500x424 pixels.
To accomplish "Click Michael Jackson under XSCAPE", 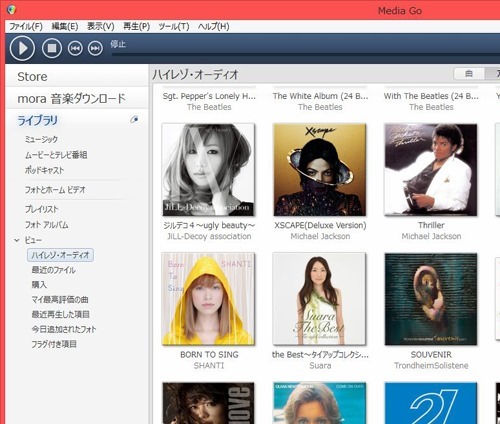I will (x=320, y=236).
